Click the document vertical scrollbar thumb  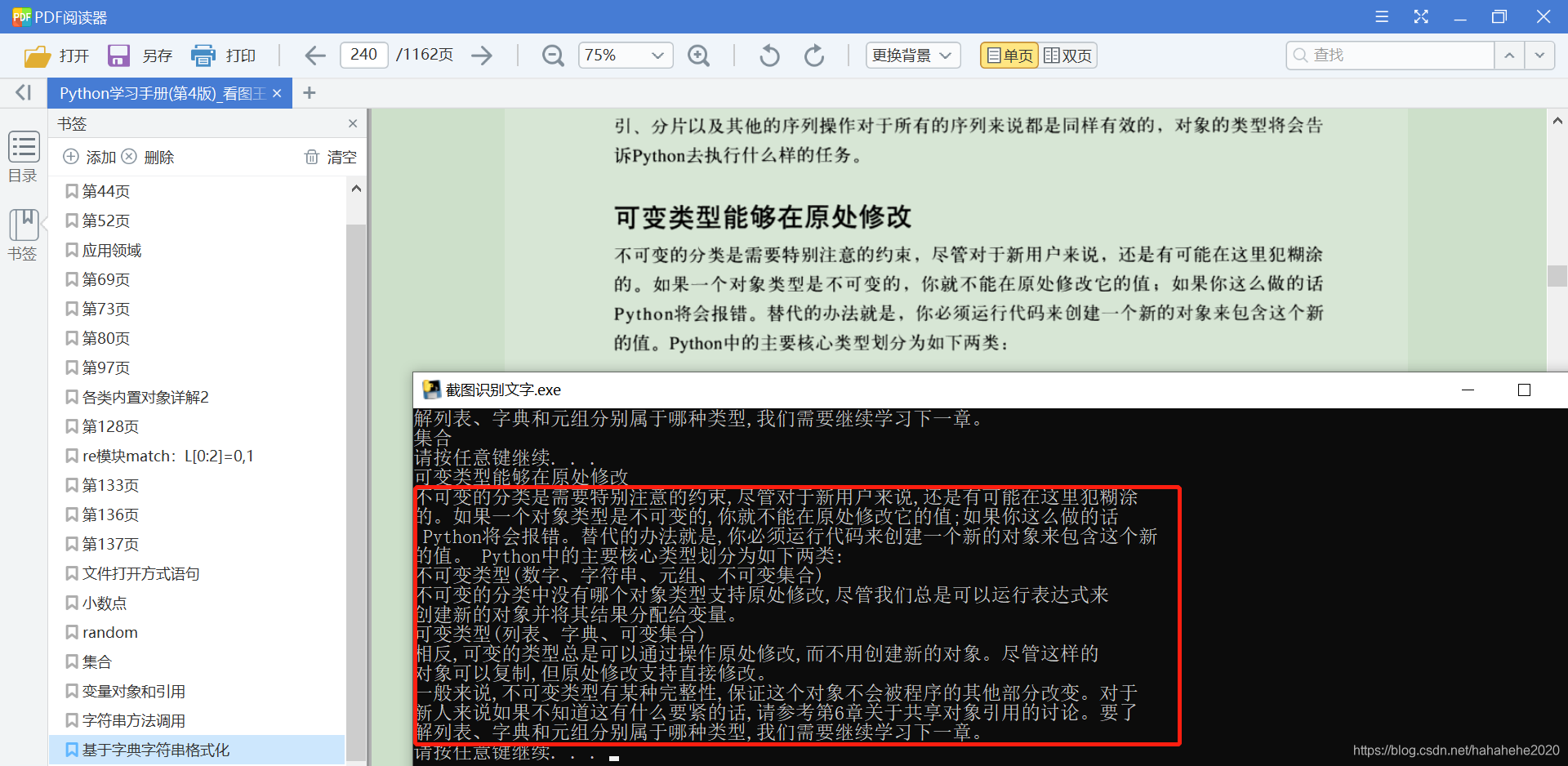click(1557, 276)
